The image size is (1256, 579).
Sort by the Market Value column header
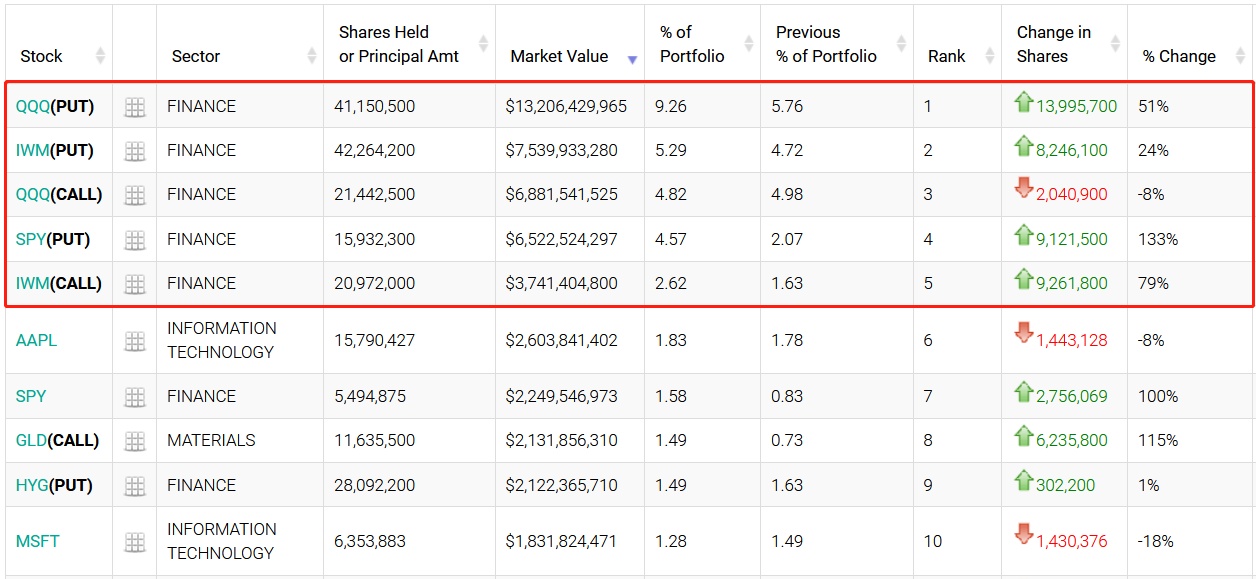(559, 56)
